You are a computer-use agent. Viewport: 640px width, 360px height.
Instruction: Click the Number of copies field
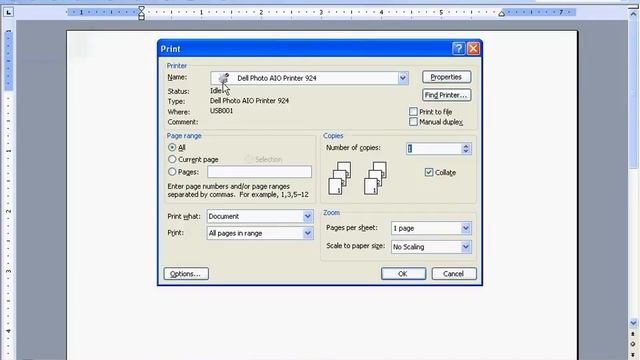(433, 149)
